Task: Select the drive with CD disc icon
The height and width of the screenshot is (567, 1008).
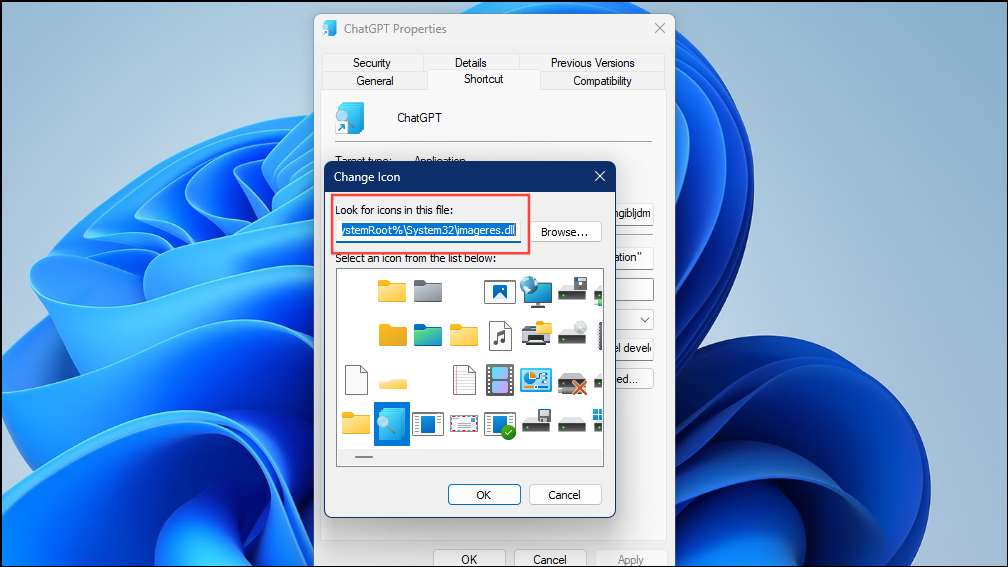Action: click(x=572, y=332)
